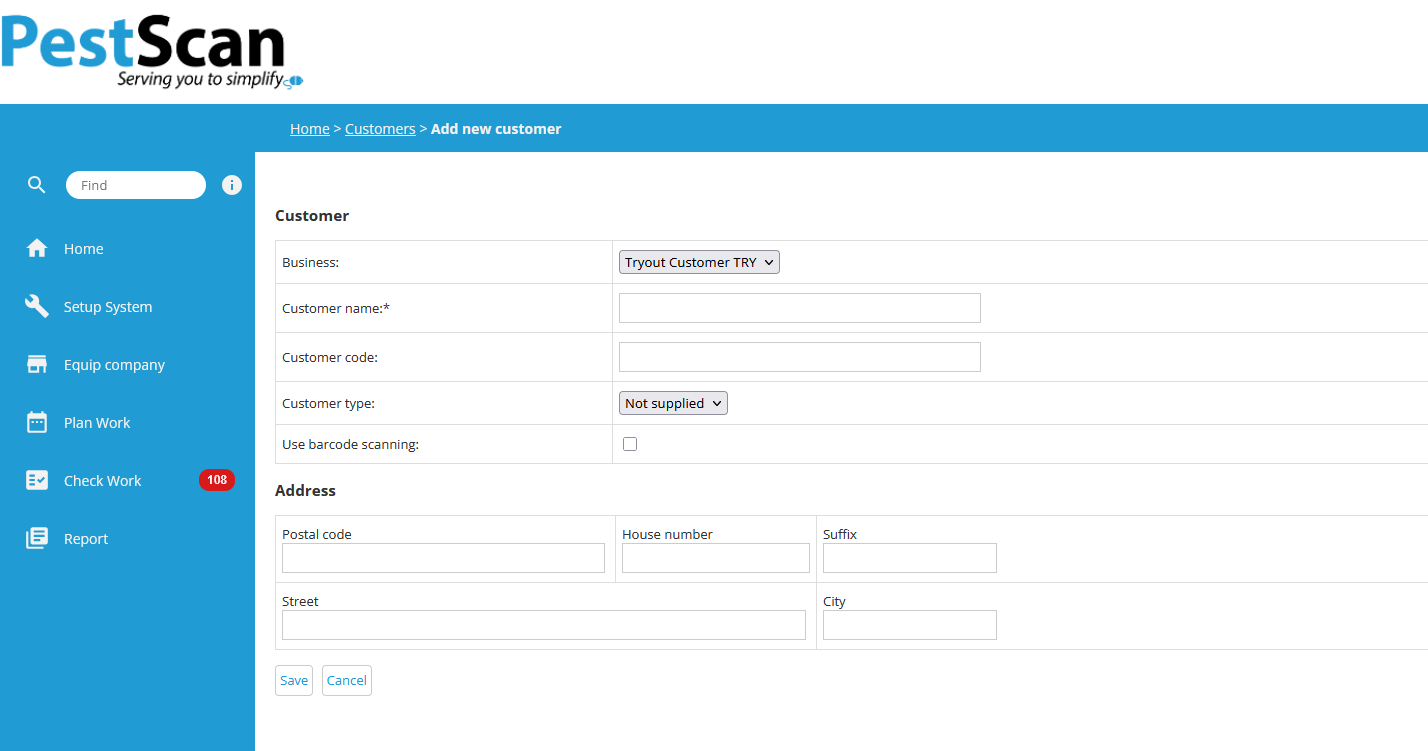Screen dimensions: 1428x751
Task: Focus the Customer code input field
Action: [800, 357]
